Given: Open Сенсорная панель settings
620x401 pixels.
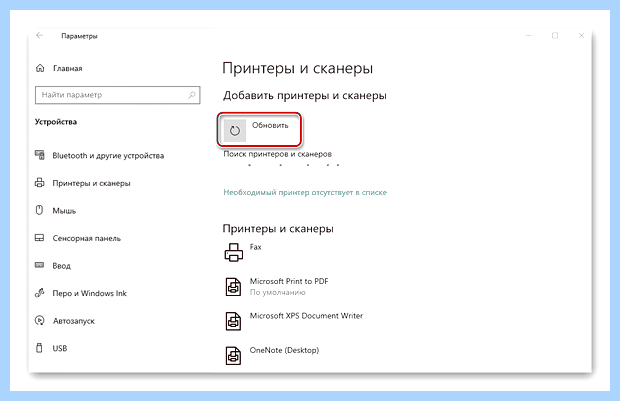Looking at the screenshot, I should click(x=87, y=238).
